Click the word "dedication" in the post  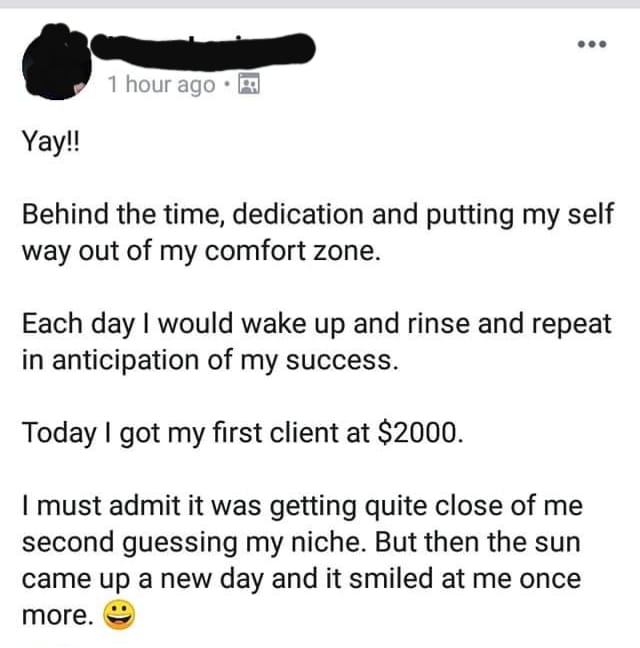[298, 214]
